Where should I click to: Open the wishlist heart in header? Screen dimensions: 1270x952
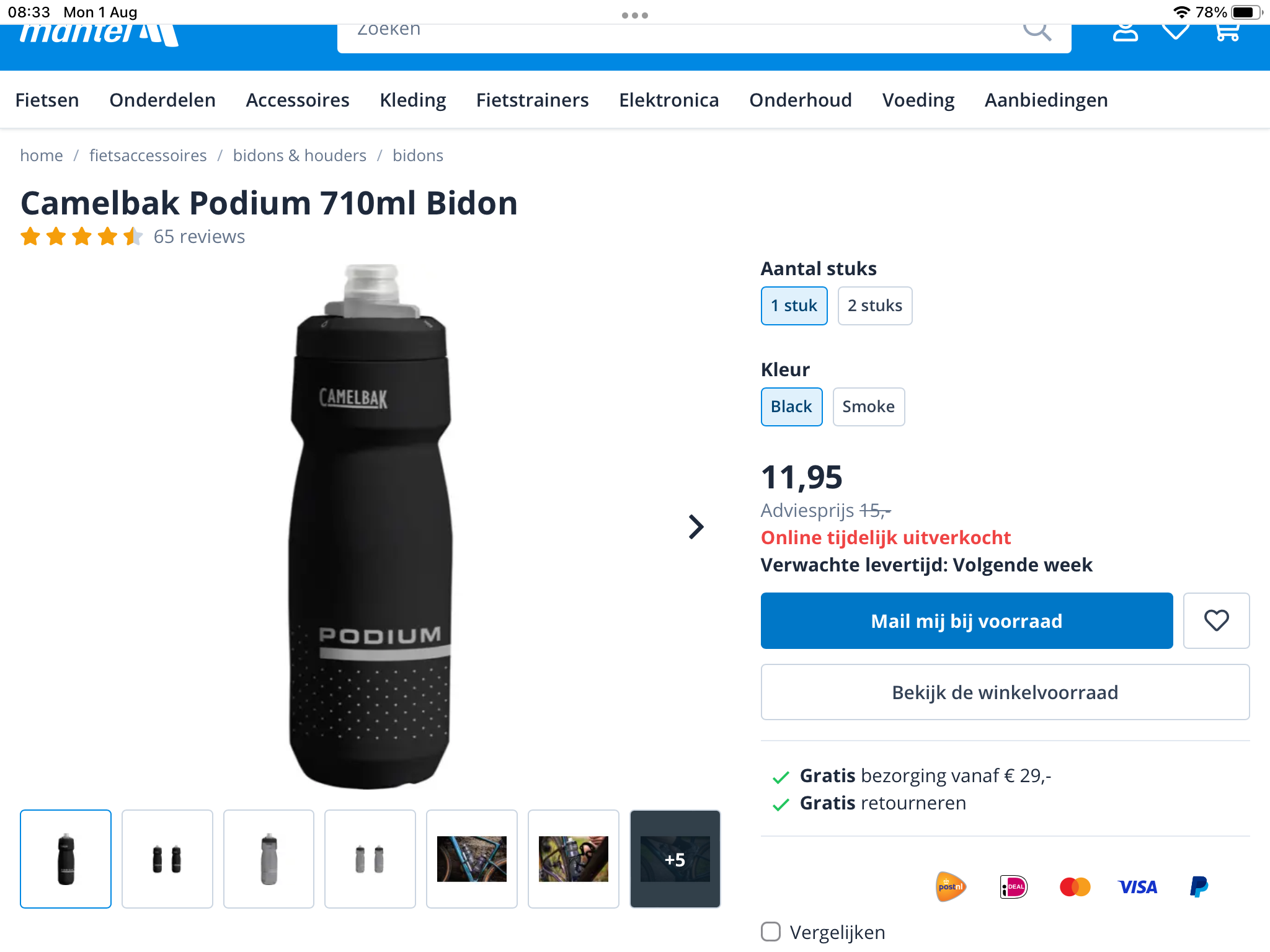(1176, 31)
